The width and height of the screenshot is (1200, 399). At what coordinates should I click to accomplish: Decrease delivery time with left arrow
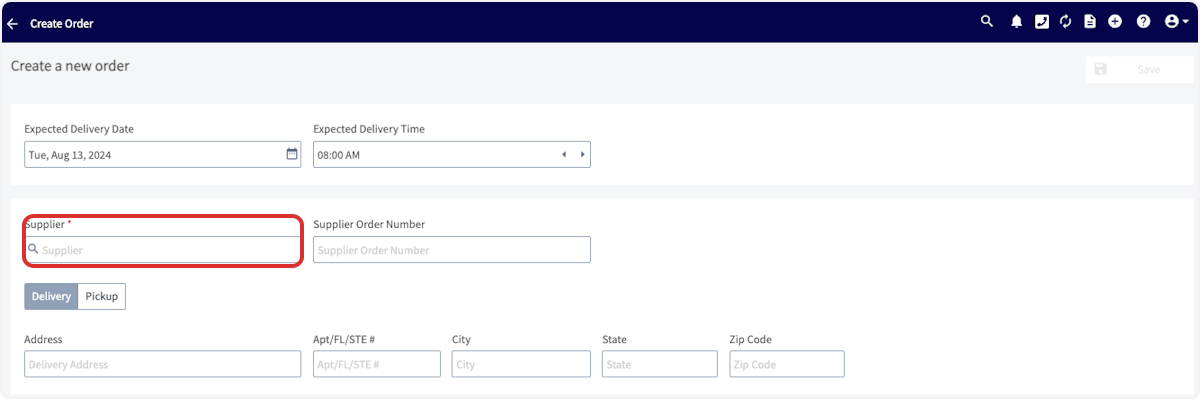pos(564,155)
